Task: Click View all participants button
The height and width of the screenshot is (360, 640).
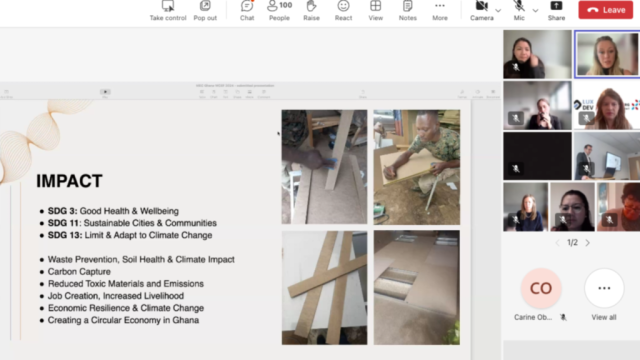Action: tap(604, 295)
